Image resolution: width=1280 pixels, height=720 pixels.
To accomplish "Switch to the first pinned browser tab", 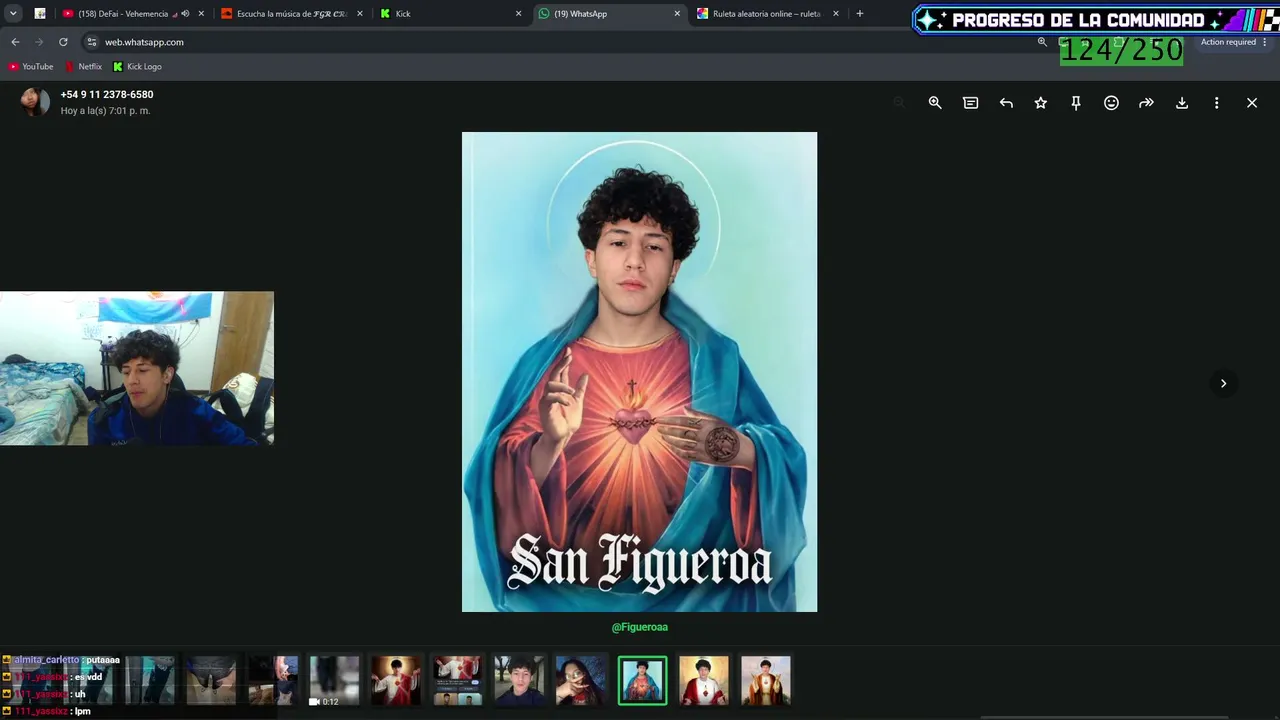I will pos(40,14).
